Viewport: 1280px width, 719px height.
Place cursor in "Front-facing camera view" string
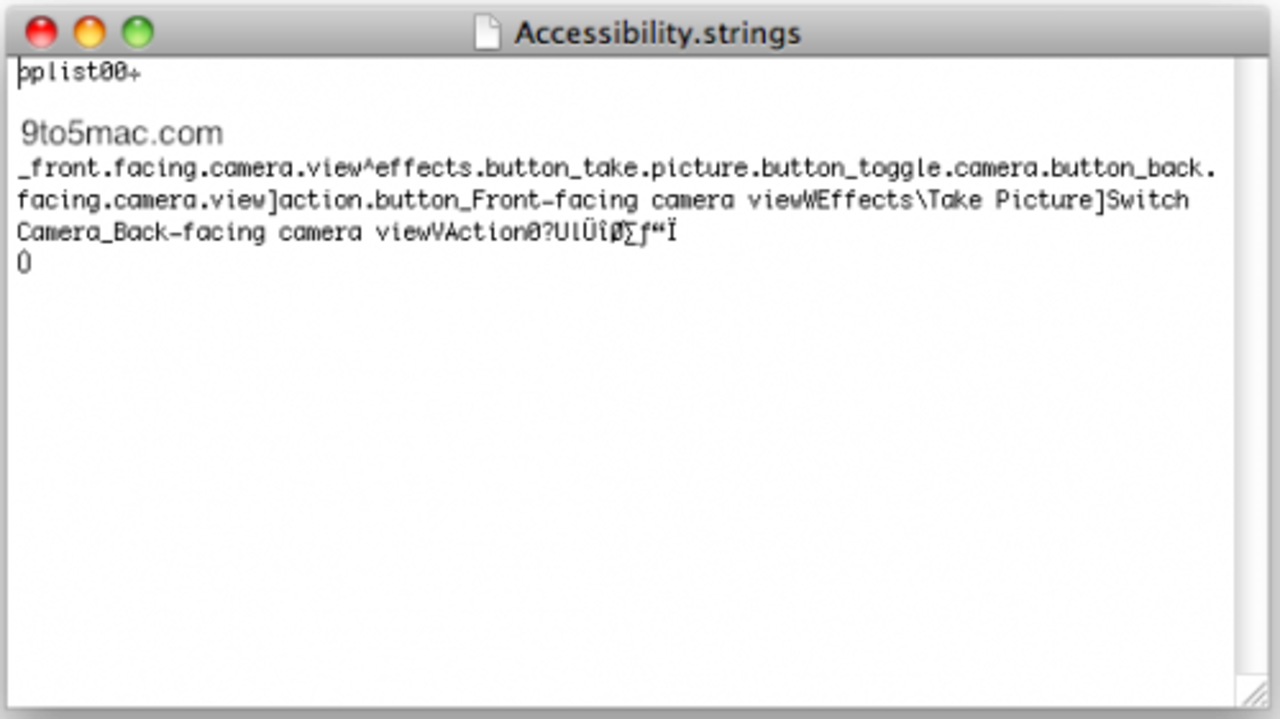pos(610,200)
